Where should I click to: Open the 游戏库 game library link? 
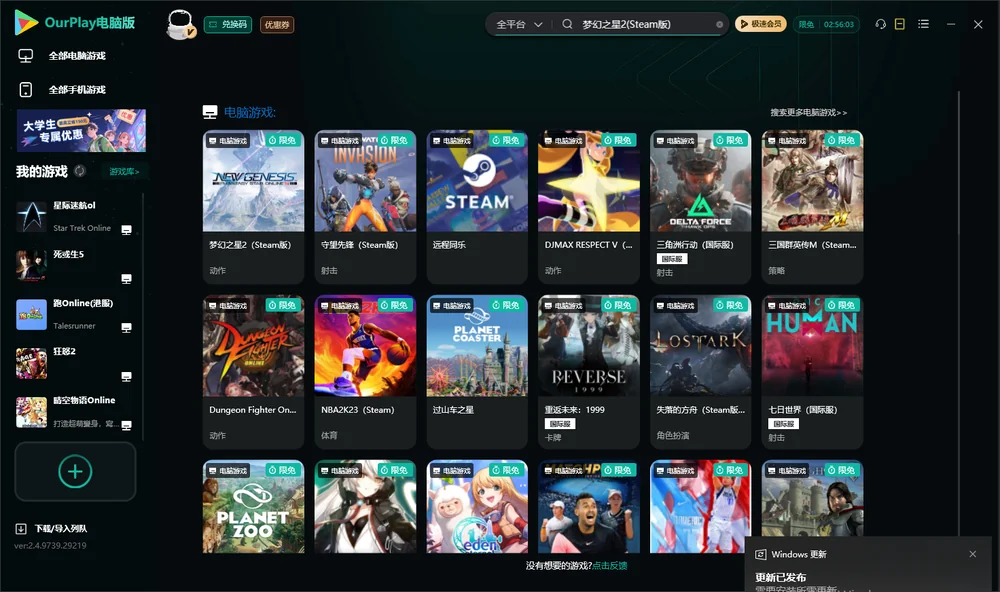[x=124, y=172]
